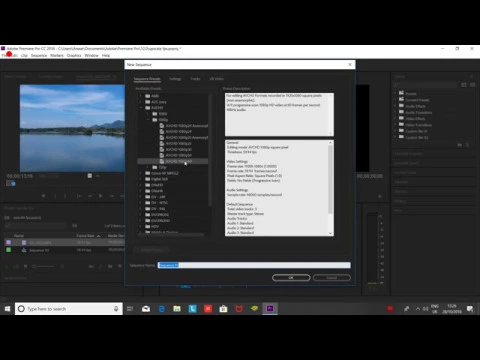Click Cancel in New Sequence dialog
The width and height of the screenshot is (480, 360).
point(332,278)
